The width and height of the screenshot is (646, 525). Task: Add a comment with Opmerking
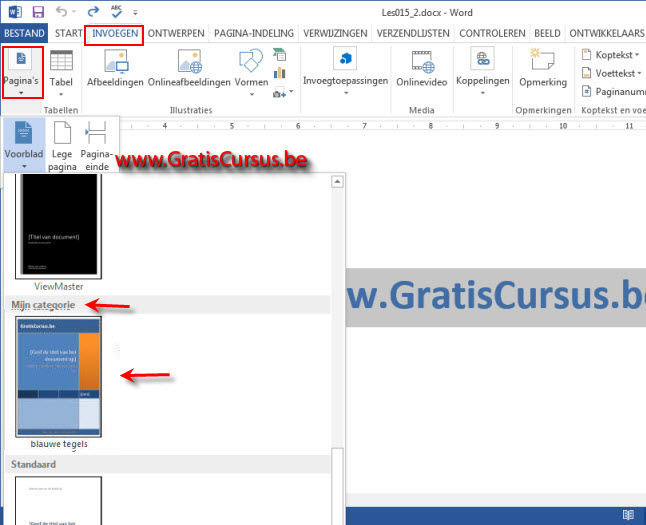click(x=543, y=69)
